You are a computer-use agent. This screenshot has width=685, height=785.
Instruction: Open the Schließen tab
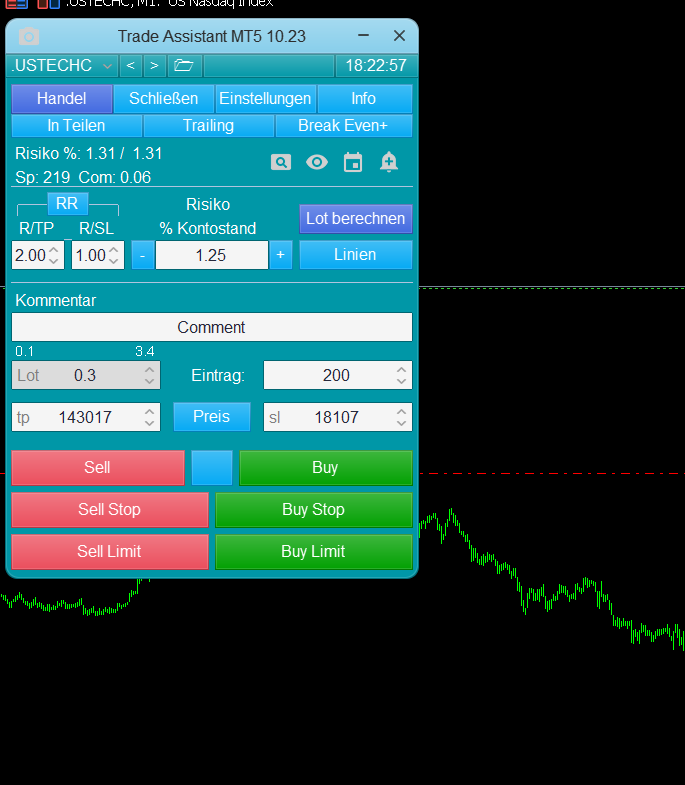click(164, 99)
